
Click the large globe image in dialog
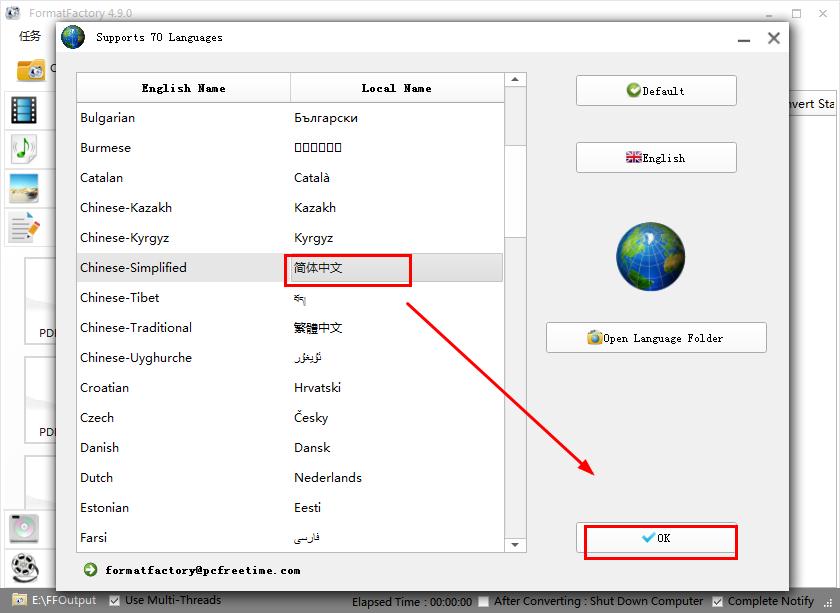tap(650, 257)
